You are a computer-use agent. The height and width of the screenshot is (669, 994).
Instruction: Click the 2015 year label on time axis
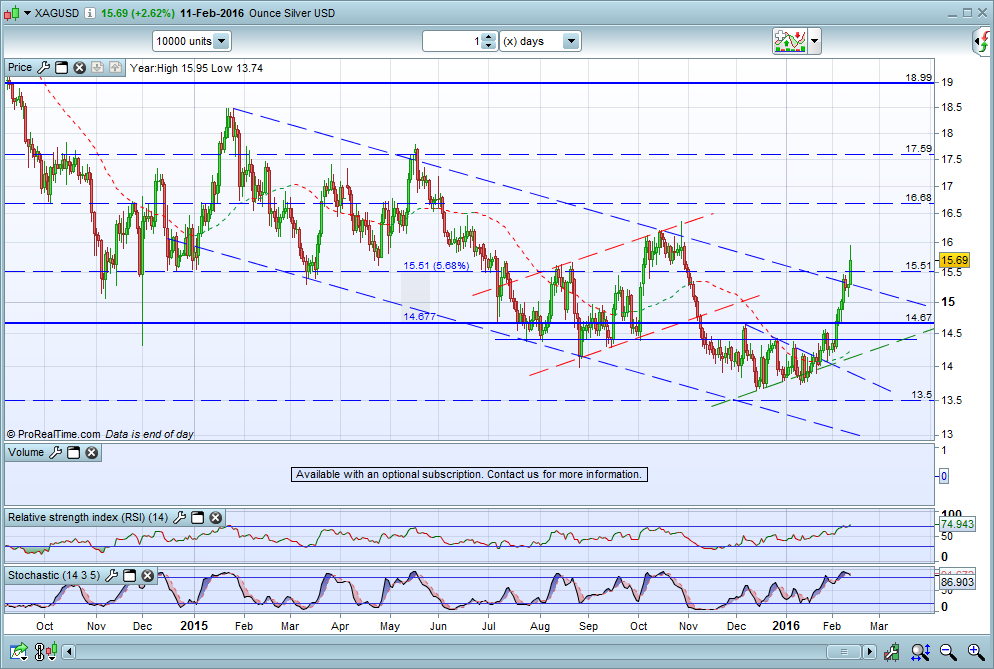click(194, 626)
